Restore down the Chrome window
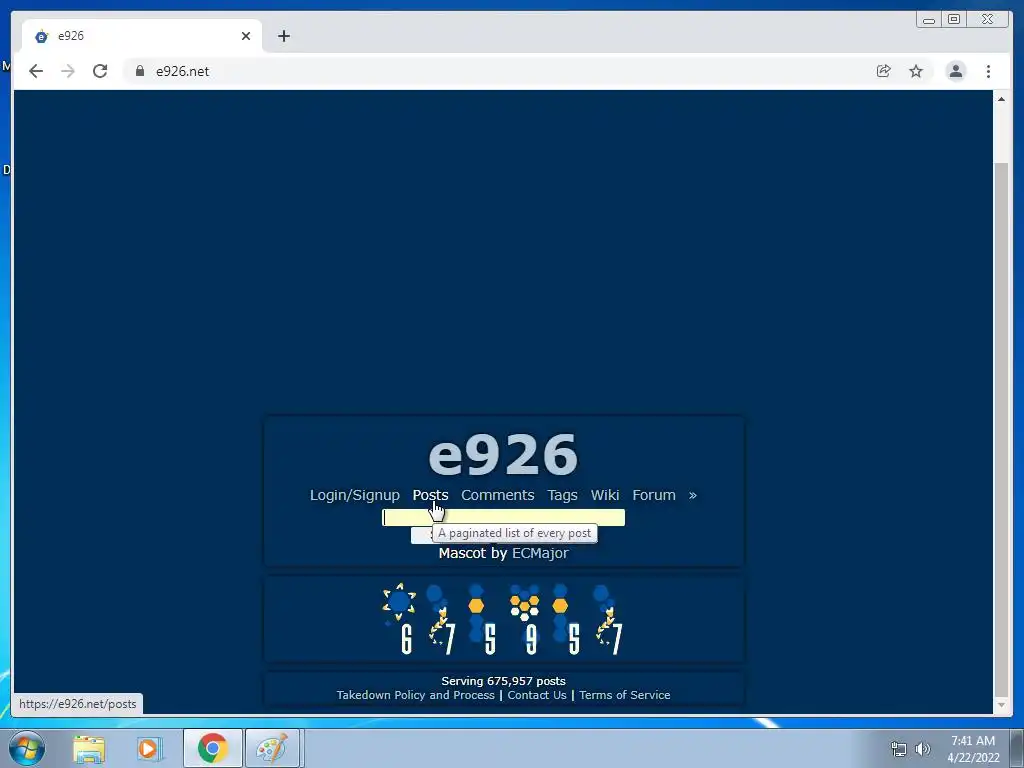 tap(954, 20)
